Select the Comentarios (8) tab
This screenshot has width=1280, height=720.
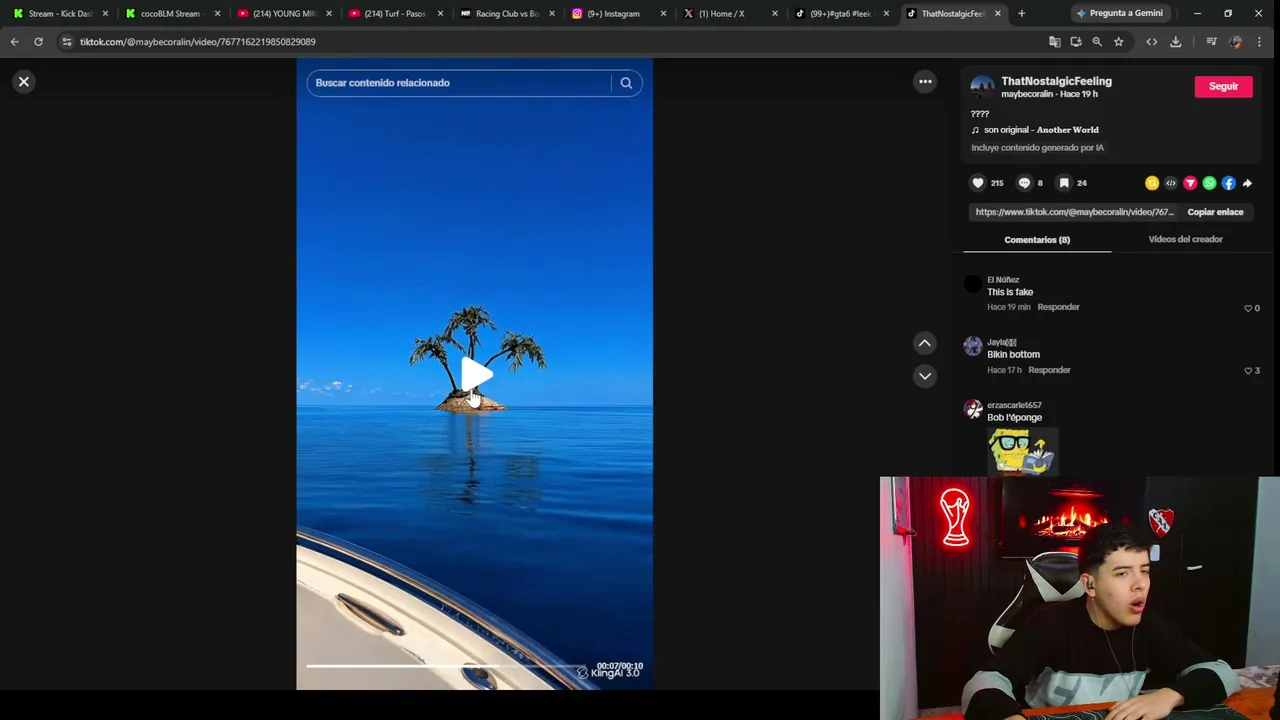(1037, 240)
